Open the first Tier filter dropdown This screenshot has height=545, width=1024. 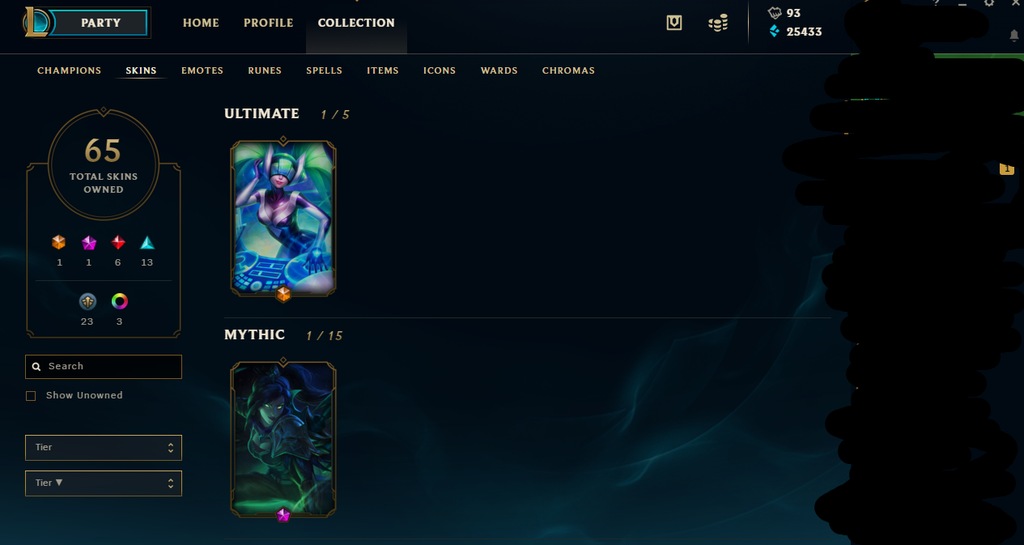click(x=103, y=448)
